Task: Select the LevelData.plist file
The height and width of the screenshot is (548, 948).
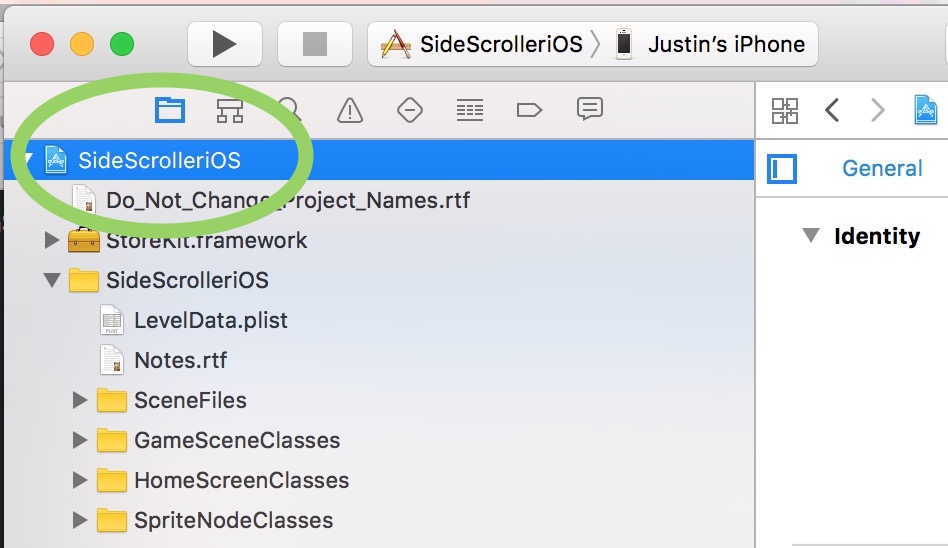Action: tap(210, 320)
